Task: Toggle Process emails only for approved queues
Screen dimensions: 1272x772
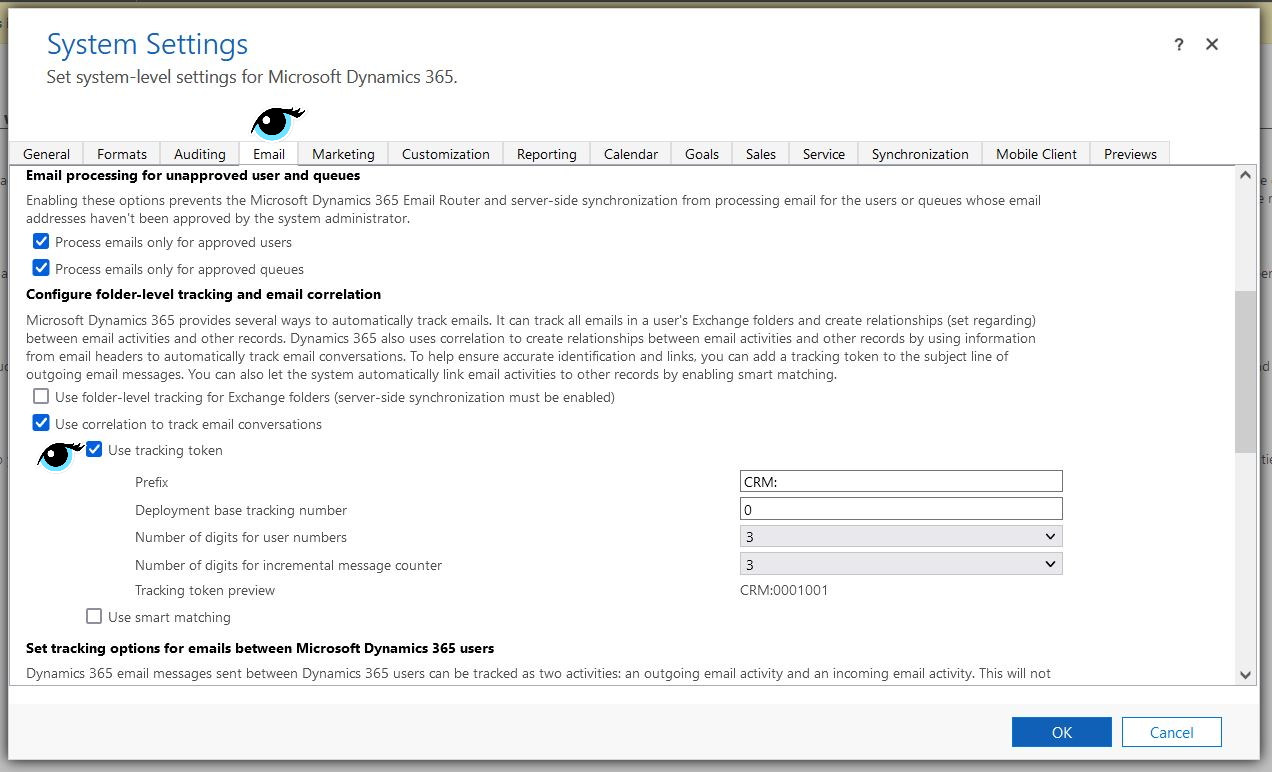Action: [41, 268]
